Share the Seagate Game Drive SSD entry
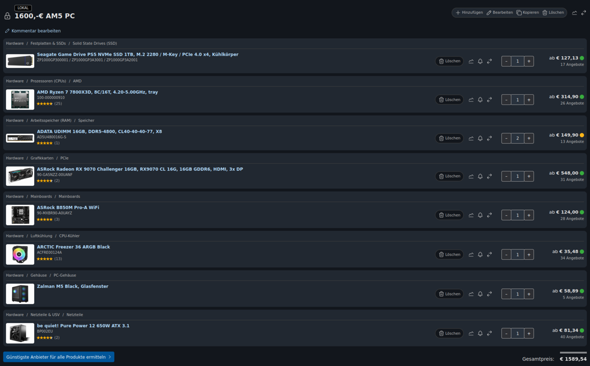Viewport: 590px width, 366px height. click(471, 61)
